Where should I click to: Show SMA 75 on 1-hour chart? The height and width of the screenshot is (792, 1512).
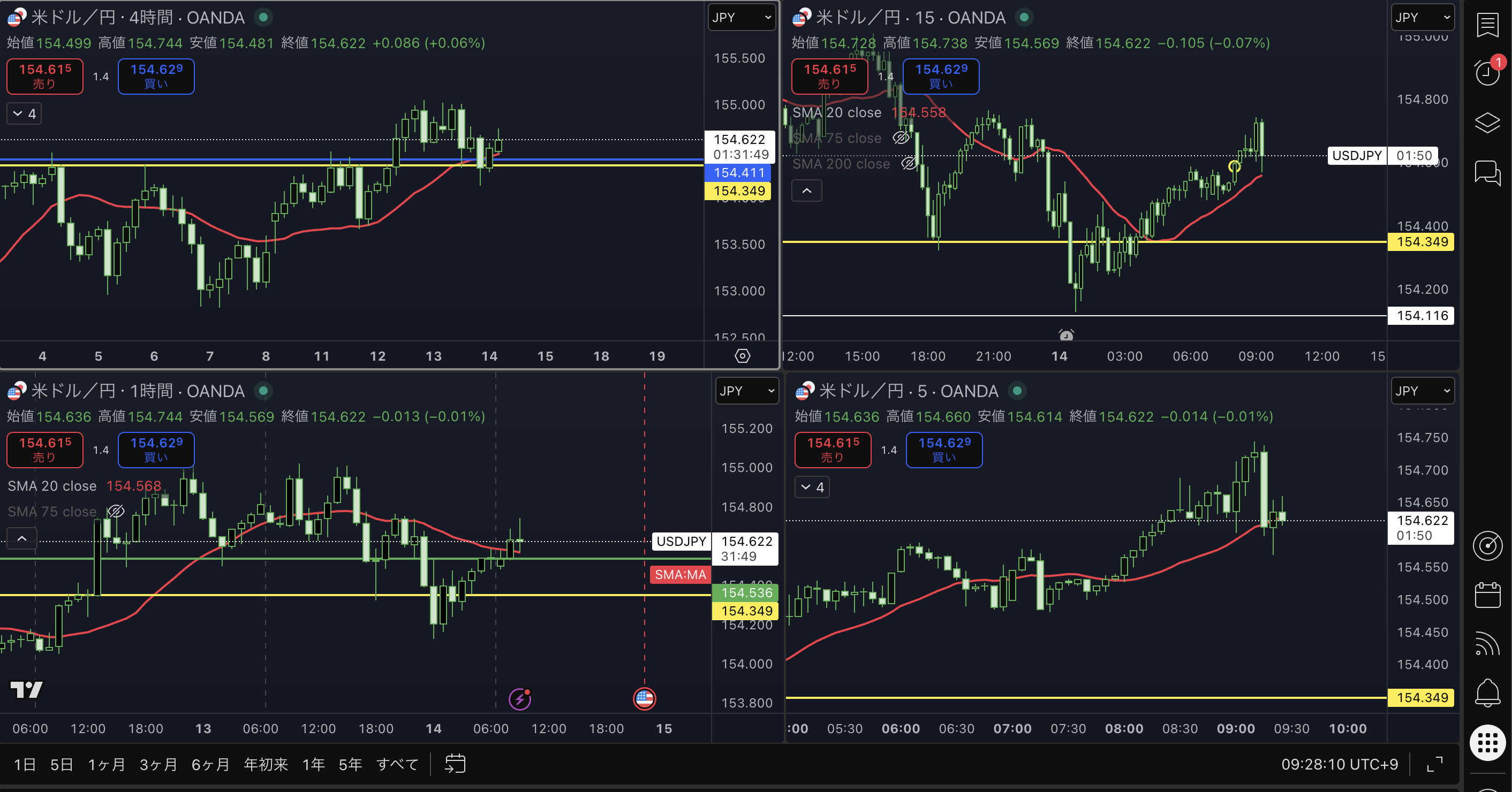click(116, 511)
